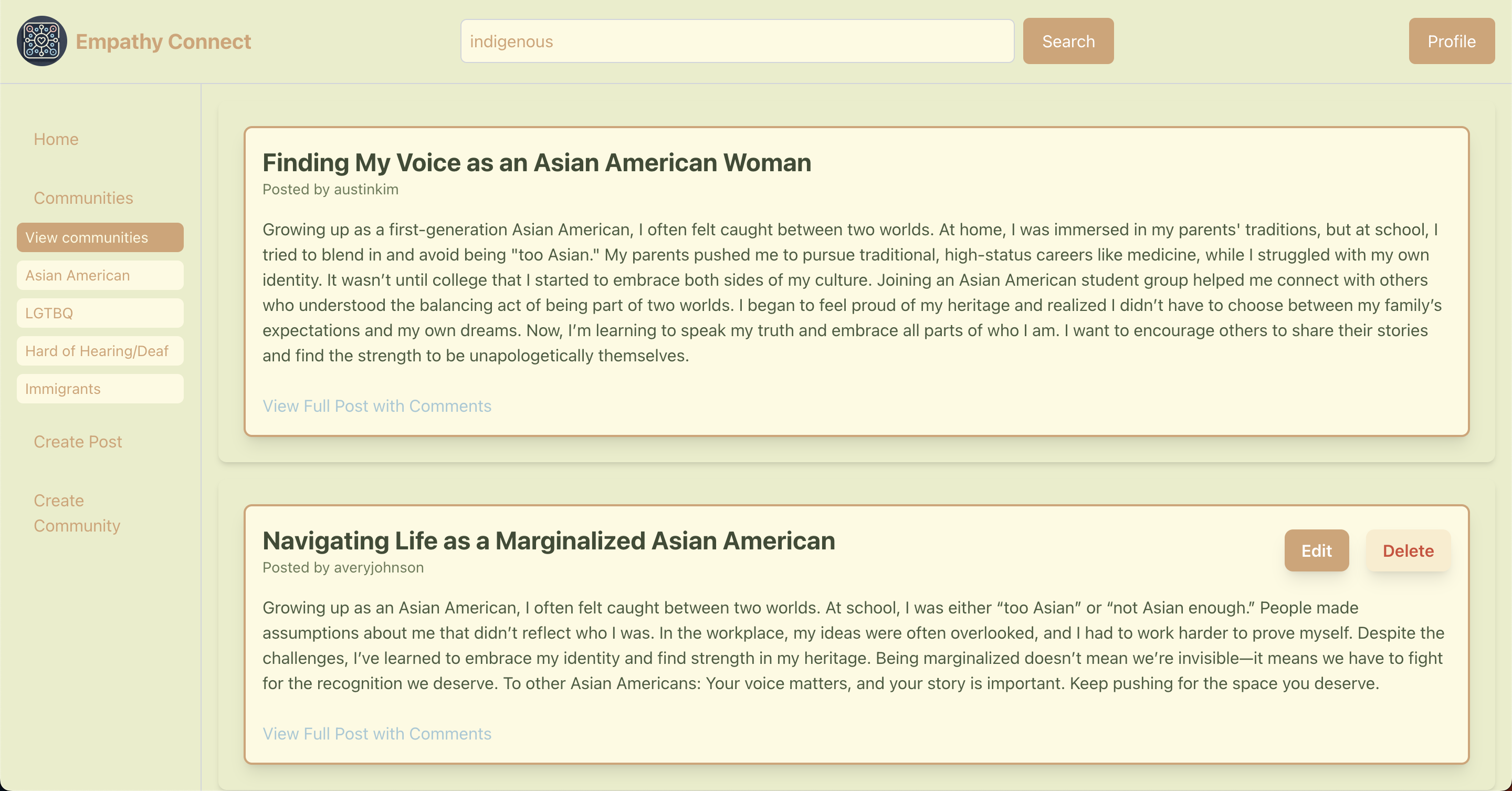Open the Hard of Hearing/Deaf community
This screenshot has height=791, width=1512.
pyautogui.click(x=100, y=351)
